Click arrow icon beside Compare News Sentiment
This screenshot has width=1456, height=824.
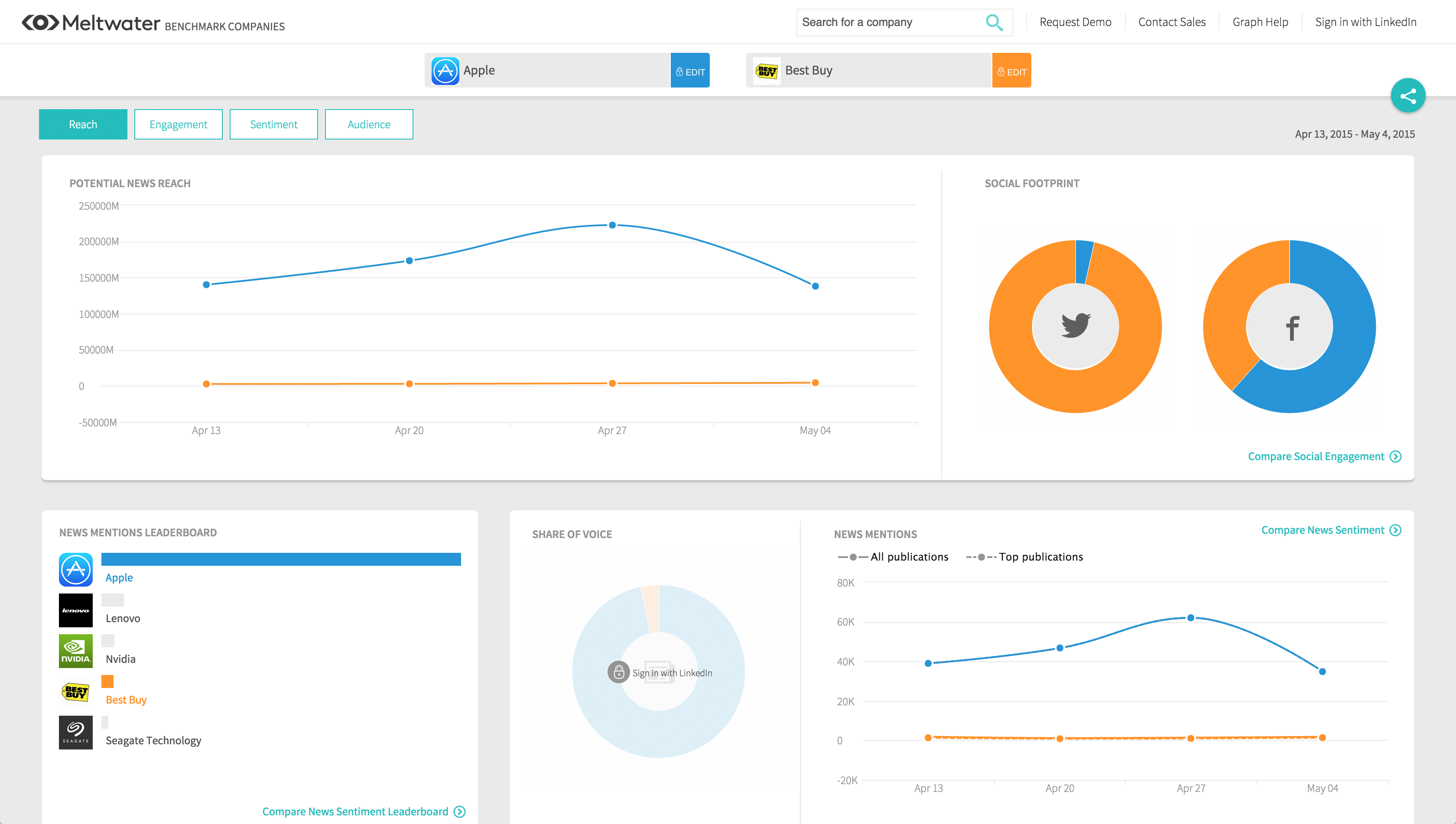pyautogui.click(x=1396, y=530)
